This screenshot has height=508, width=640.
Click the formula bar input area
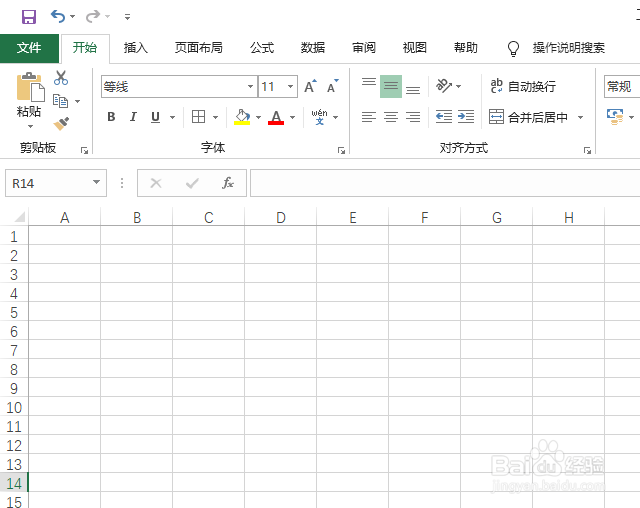click(x=445, y=183)
